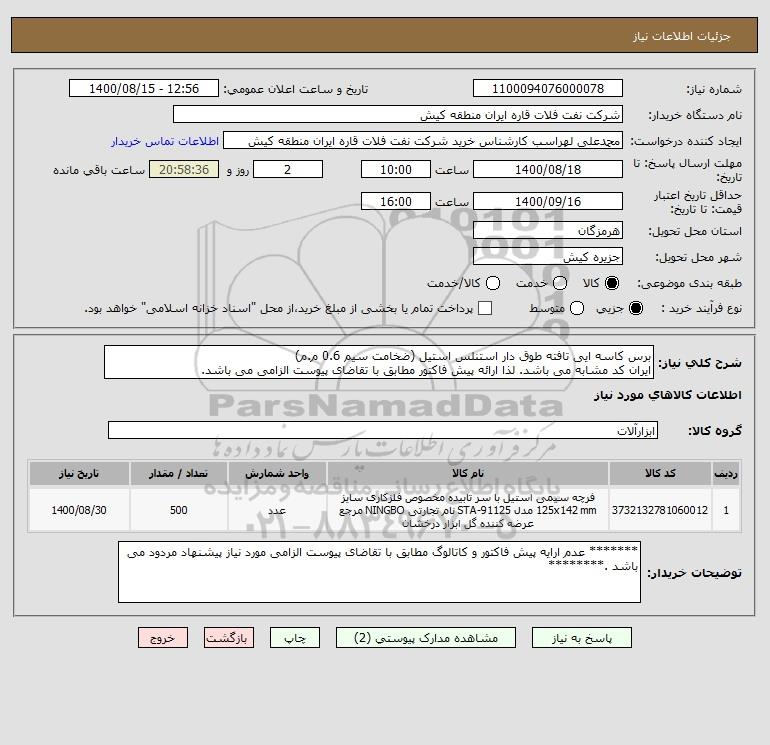
Task: Click the بازگشت back button
Action: tap(229, 637)
